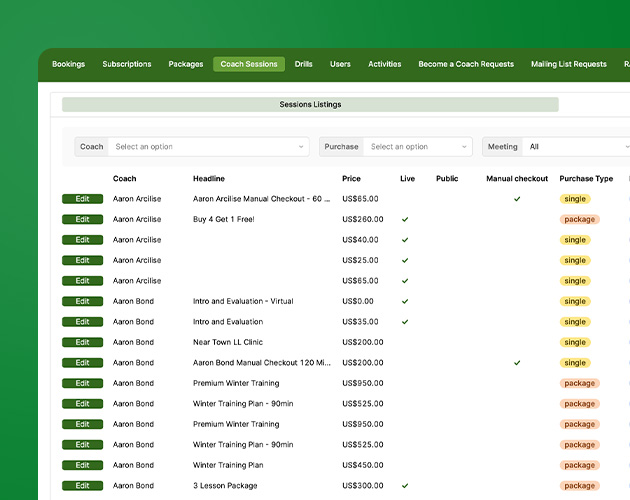Open the Coach filter dropdown
630x500 pixels.
209,147
